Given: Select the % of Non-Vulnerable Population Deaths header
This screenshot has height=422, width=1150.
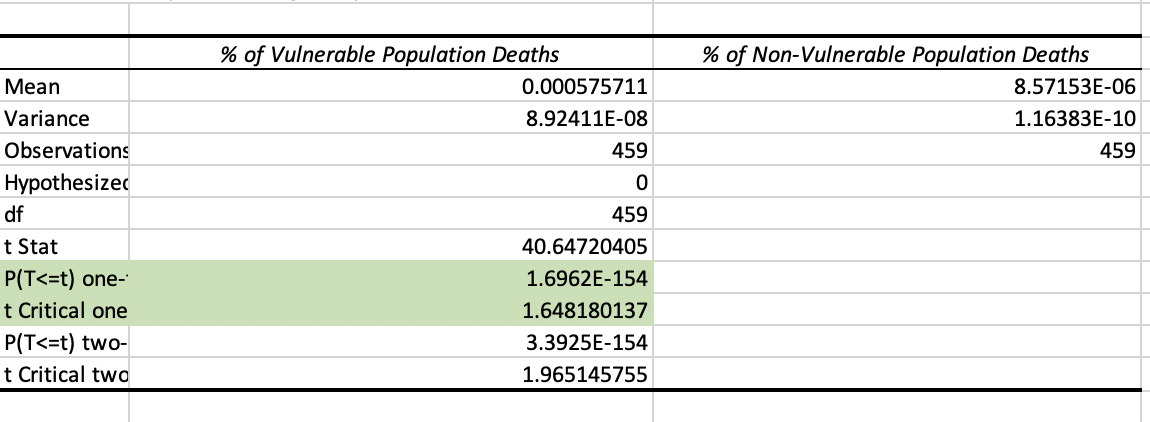Looking at the screenshot, I should (x=896, y=54).
